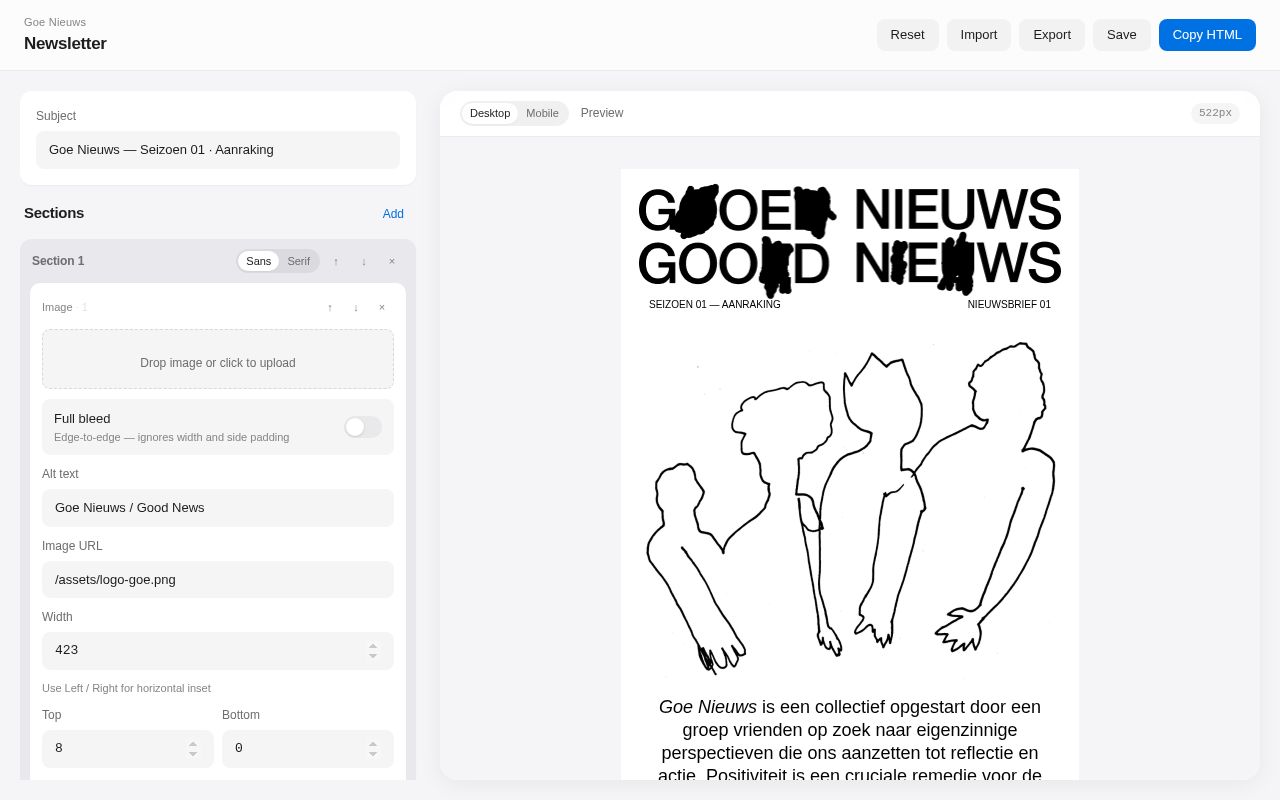Click the Subject input field
This screenshot has width=1280, height=800.
click(x=218, y=150)
